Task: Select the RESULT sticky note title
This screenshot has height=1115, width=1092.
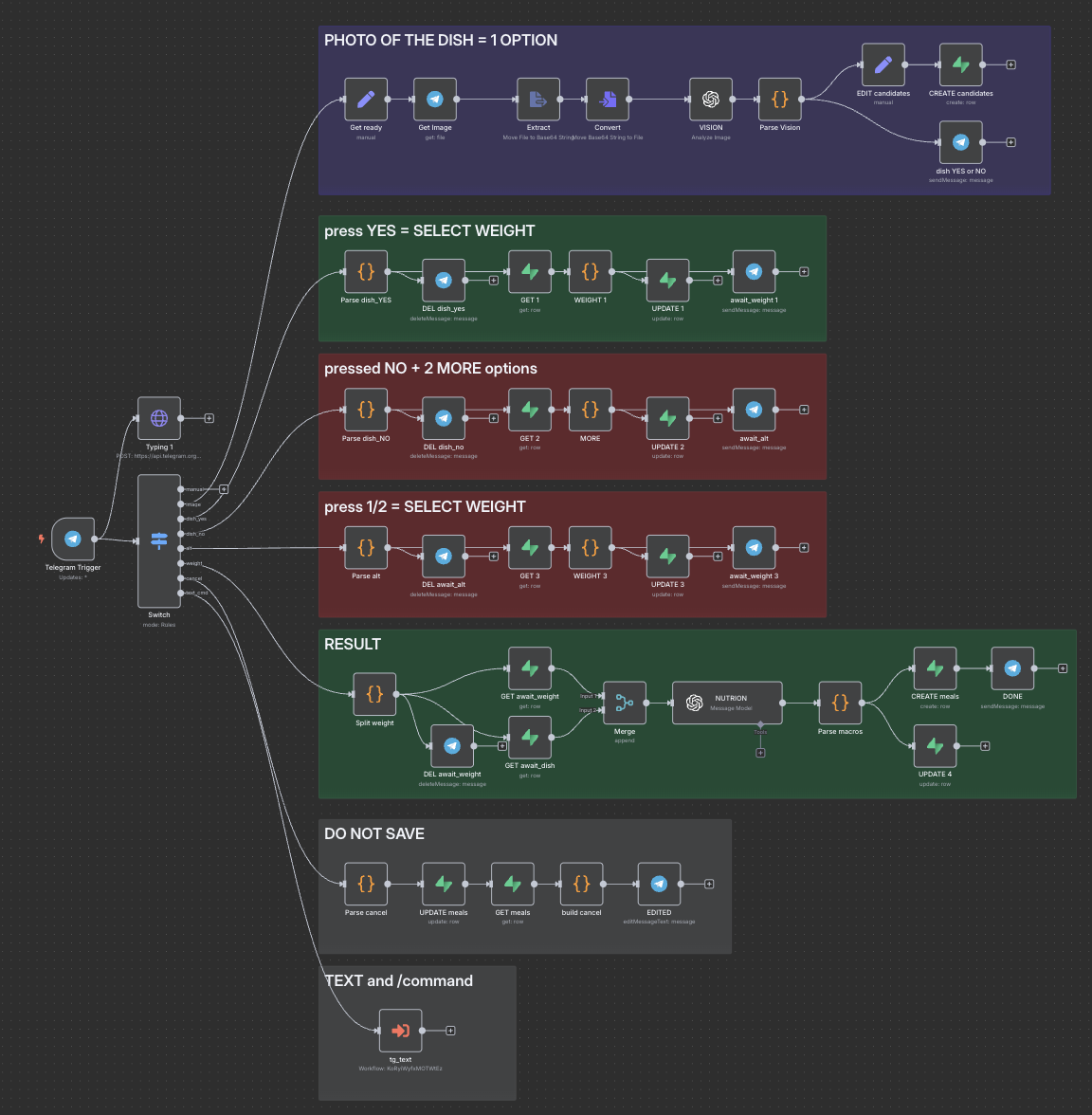Action: point(353,645)
